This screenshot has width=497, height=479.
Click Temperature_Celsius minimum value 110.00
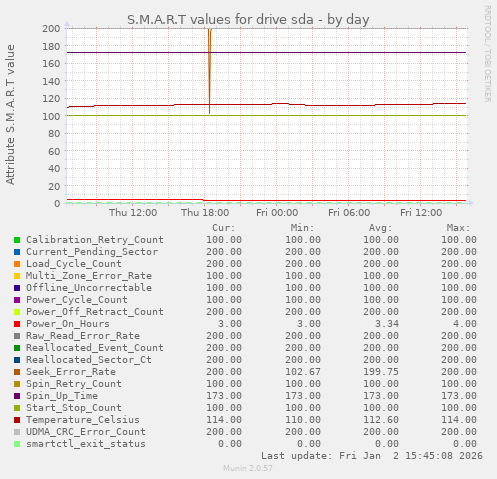(x=303, y=420)
